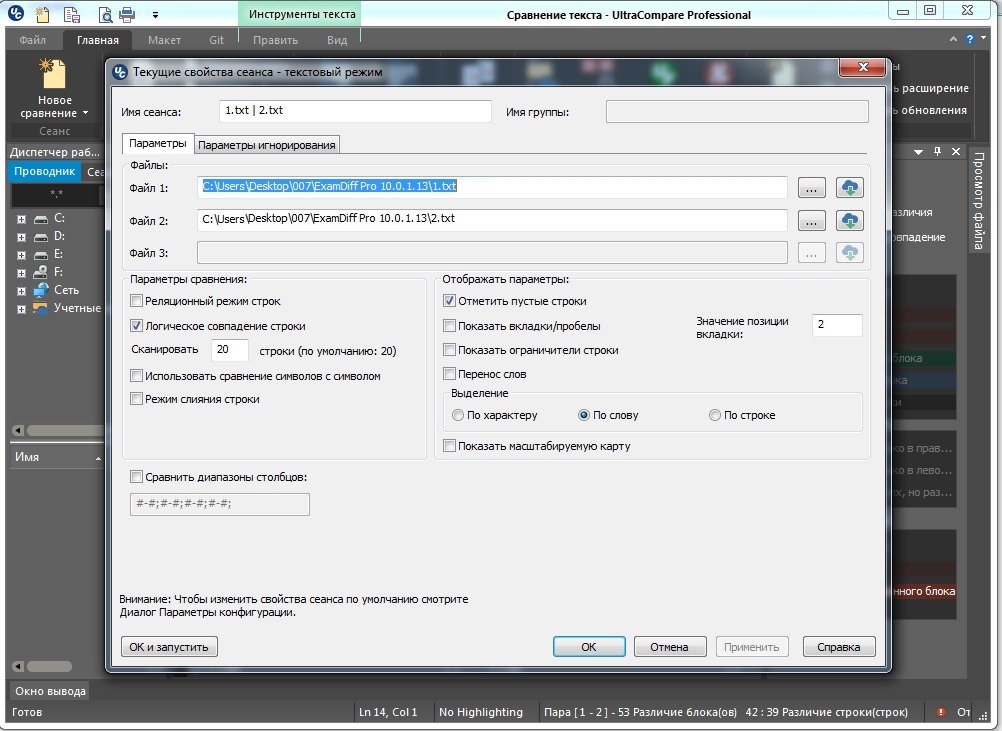
Task: Uncheck Отметить пустые строки
Action: 449,300
